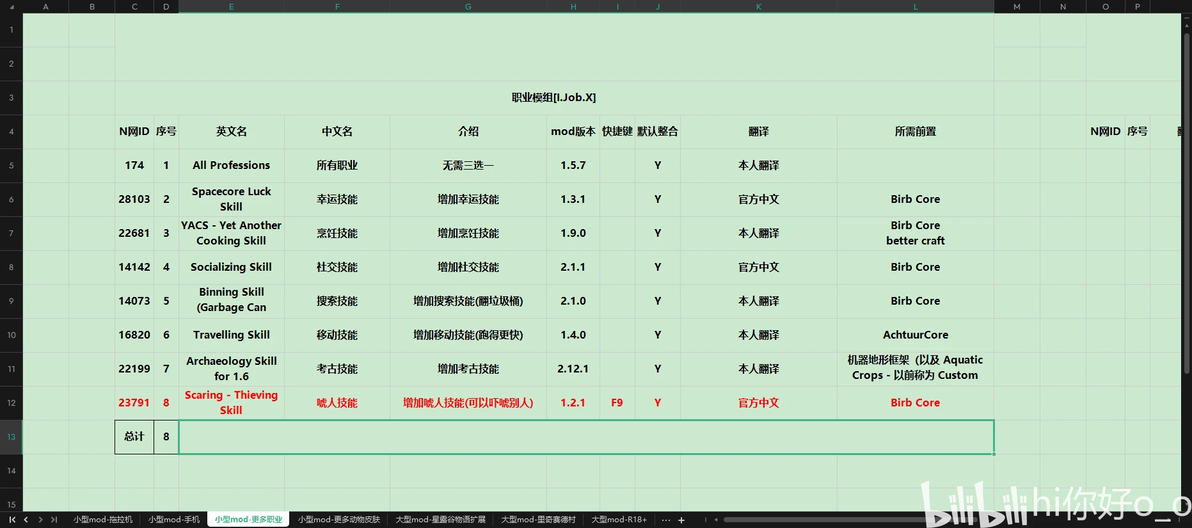Viewport: 1192px width, 528px height.
Task: Click the Travelling Skill cell
Action: click(231, 335)
